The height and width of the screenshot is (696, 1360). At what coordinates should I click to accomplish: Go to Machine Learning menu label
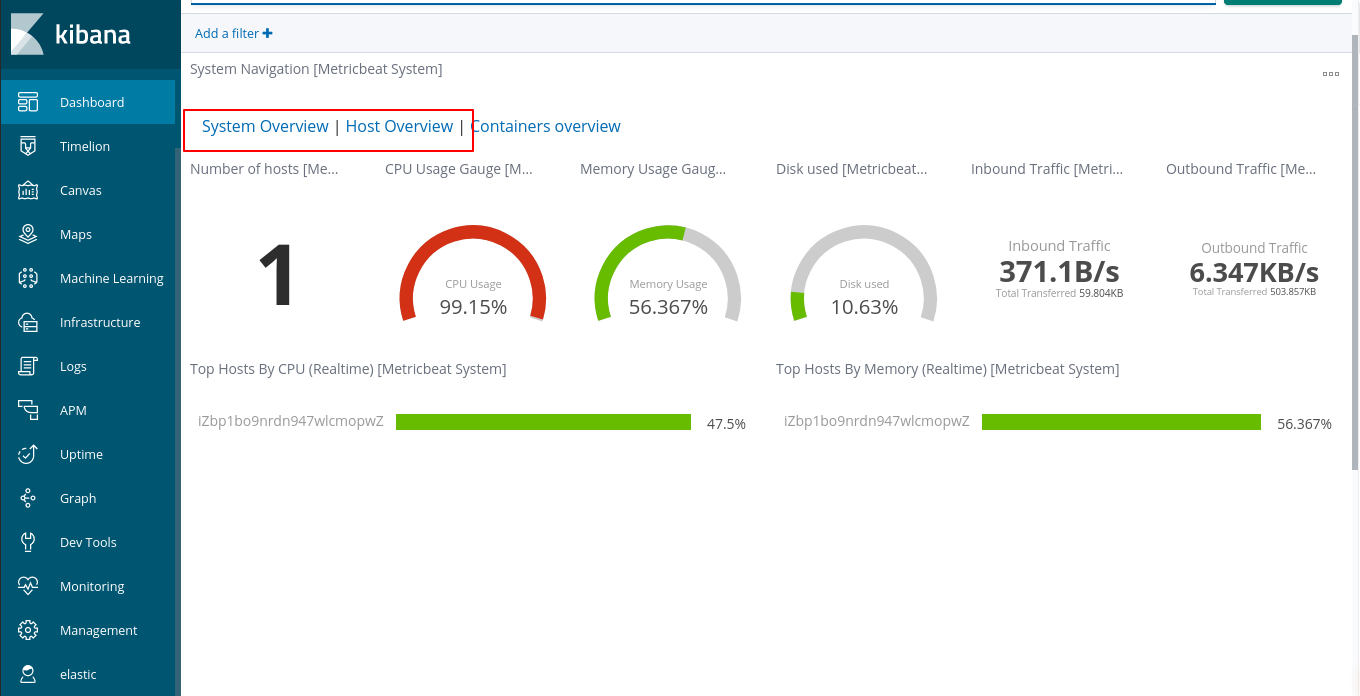(112, 278)
